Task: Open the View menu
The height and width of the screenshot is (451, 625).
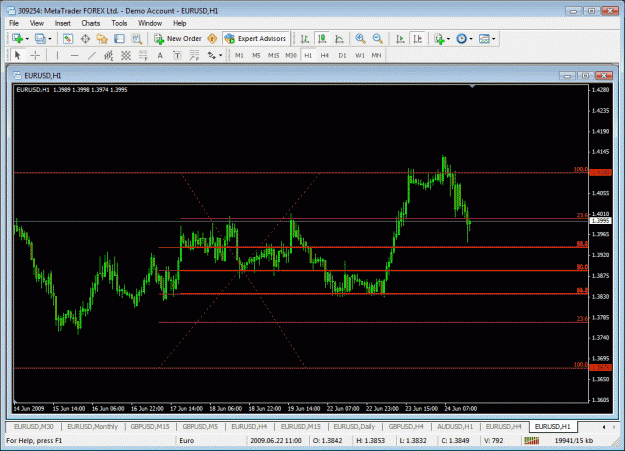Action: click(x=37, y=23)
